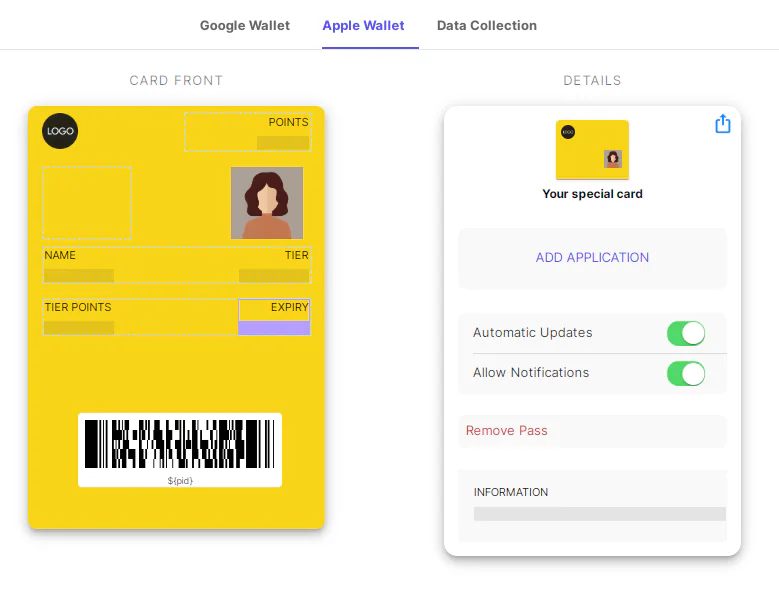
Task: Toggle the Automatic Updates switch
Action: (686, 333)
